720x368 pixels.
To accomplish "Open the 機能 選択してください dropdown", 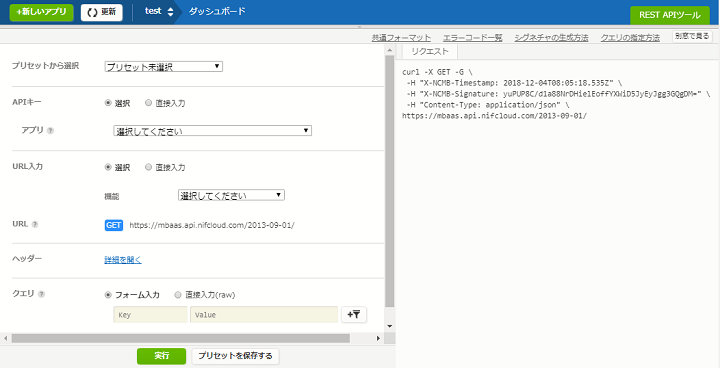I will [x=231, y=195].
